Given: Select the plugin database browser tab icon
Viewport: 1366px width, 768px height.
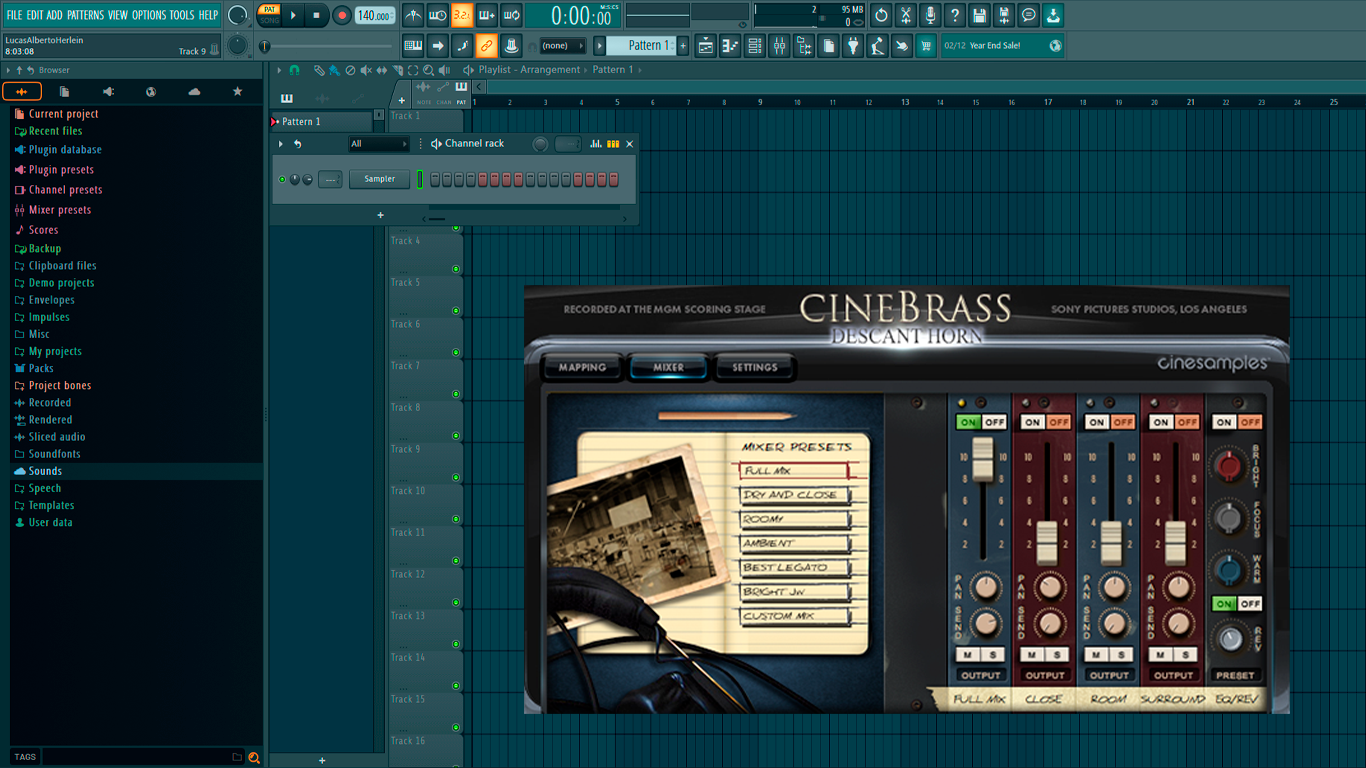Looking at the screenshot, I should pyautogui.click(x=108, y=92).
